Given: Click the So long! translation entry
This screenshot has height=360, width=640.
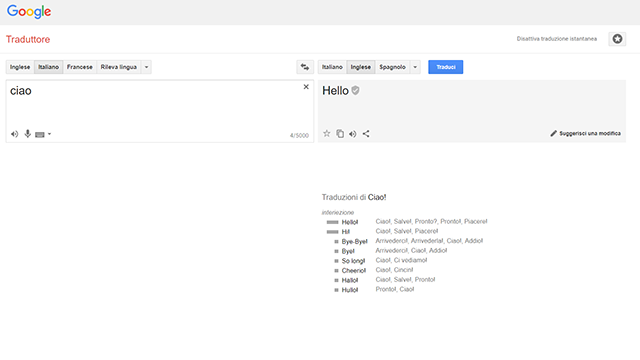Looking at the screenshot, I should pos(353,261).
